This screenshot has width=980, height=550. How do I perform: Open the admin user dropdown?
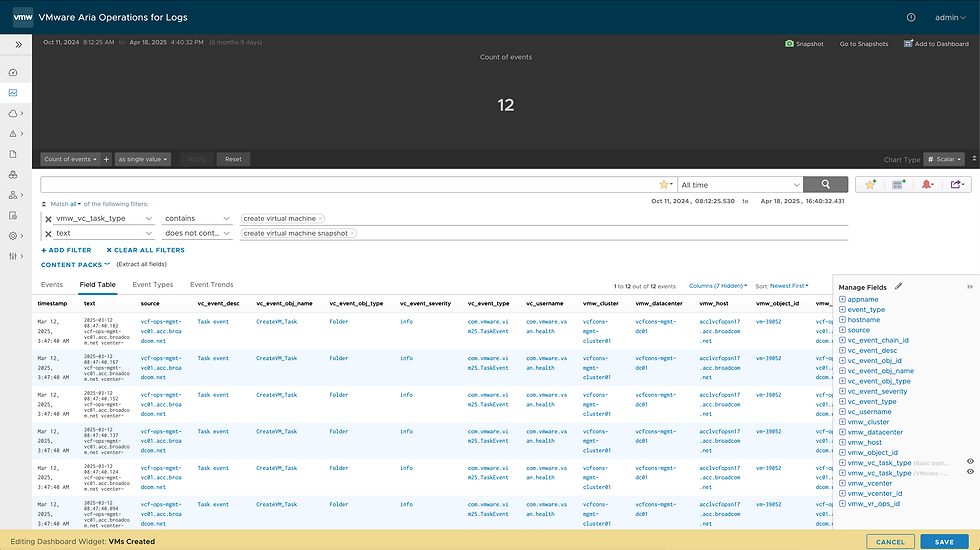tap(950, 18)
